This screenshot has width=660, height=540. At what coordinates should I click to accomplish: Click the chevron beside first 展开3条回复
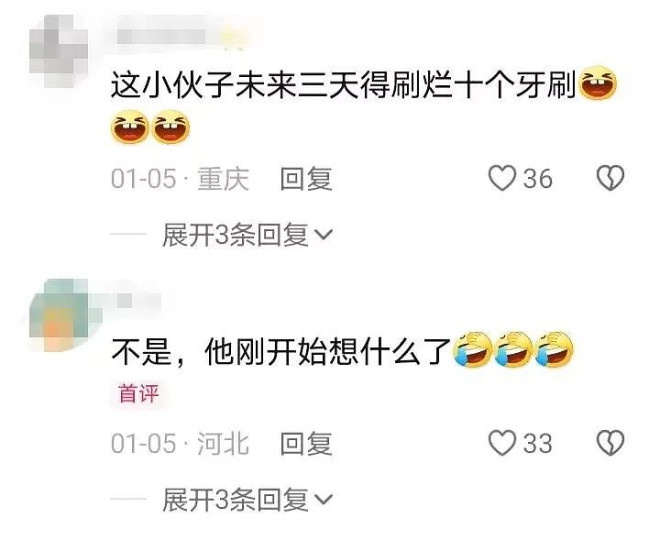tap(324, 235)
